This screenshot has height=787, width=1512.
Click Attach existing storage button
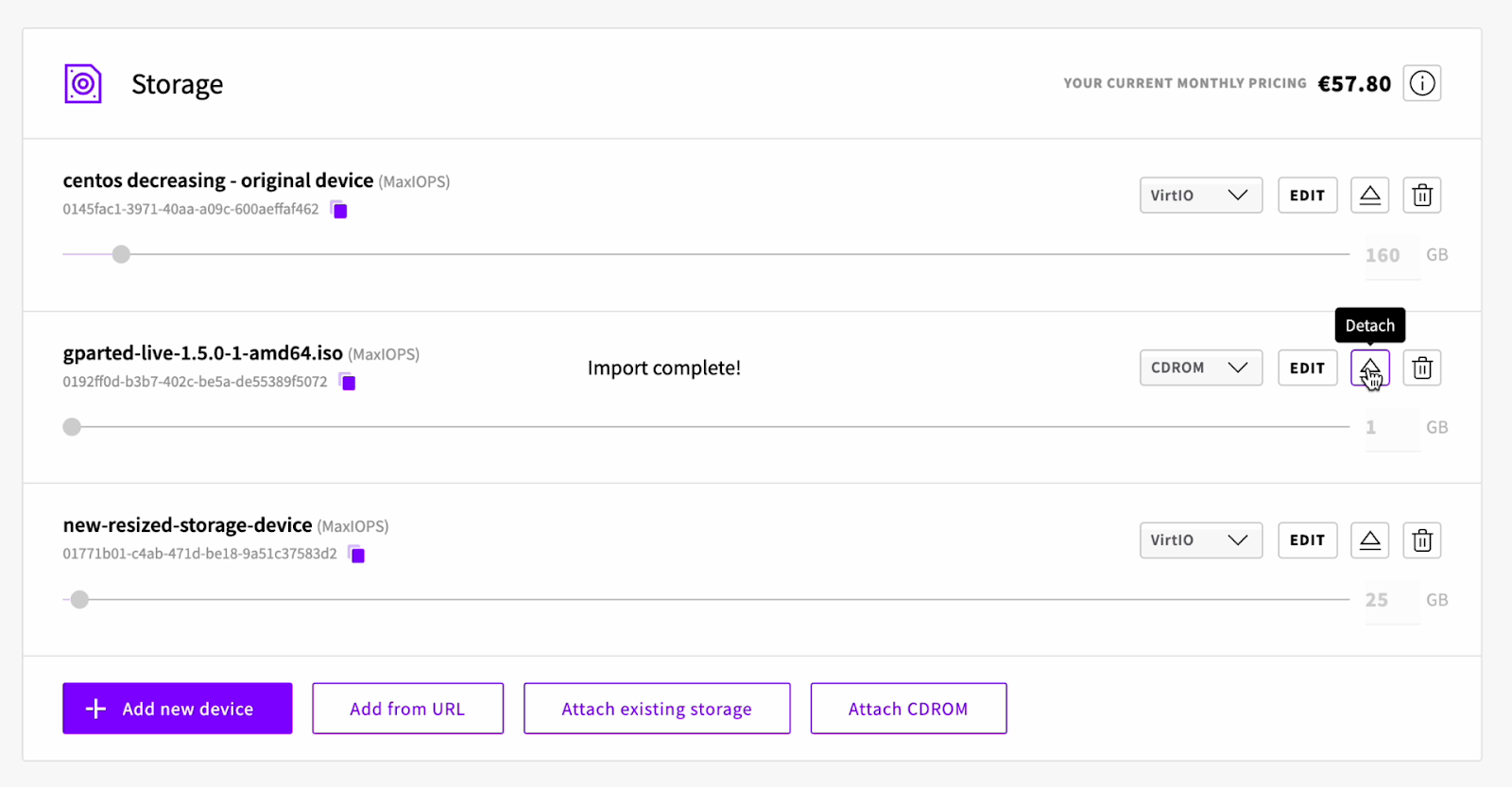pyautogui.click(x=657, y=709)
